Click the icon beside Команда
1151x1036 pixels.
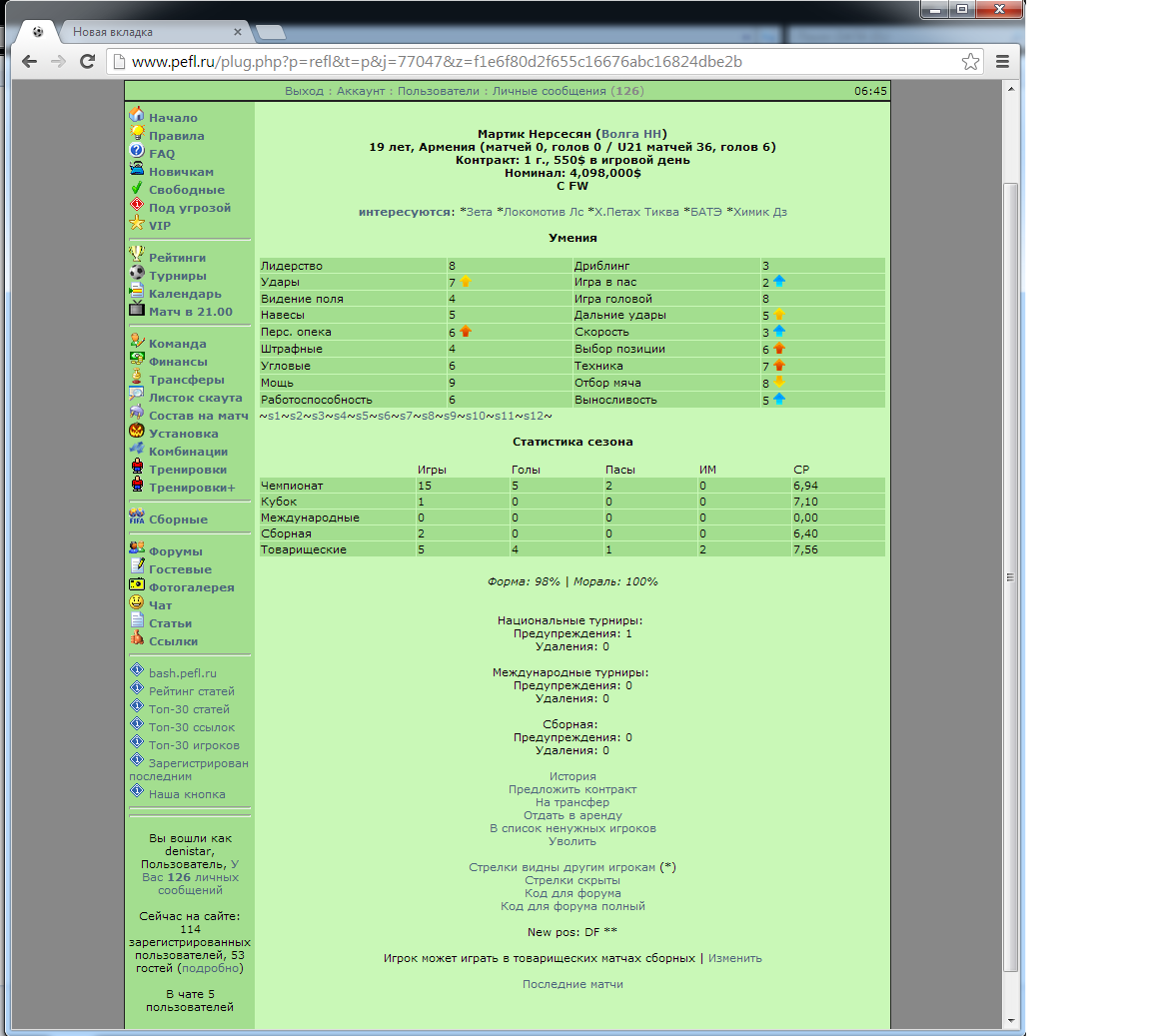137,342
